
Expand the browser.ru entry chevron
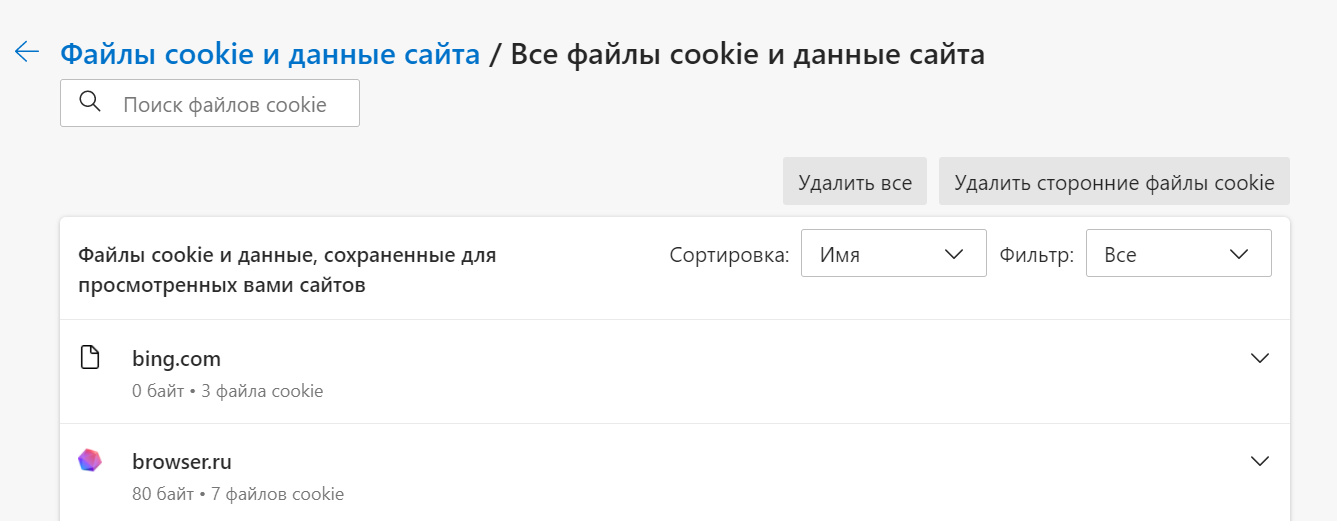[x=1260, y=461]
